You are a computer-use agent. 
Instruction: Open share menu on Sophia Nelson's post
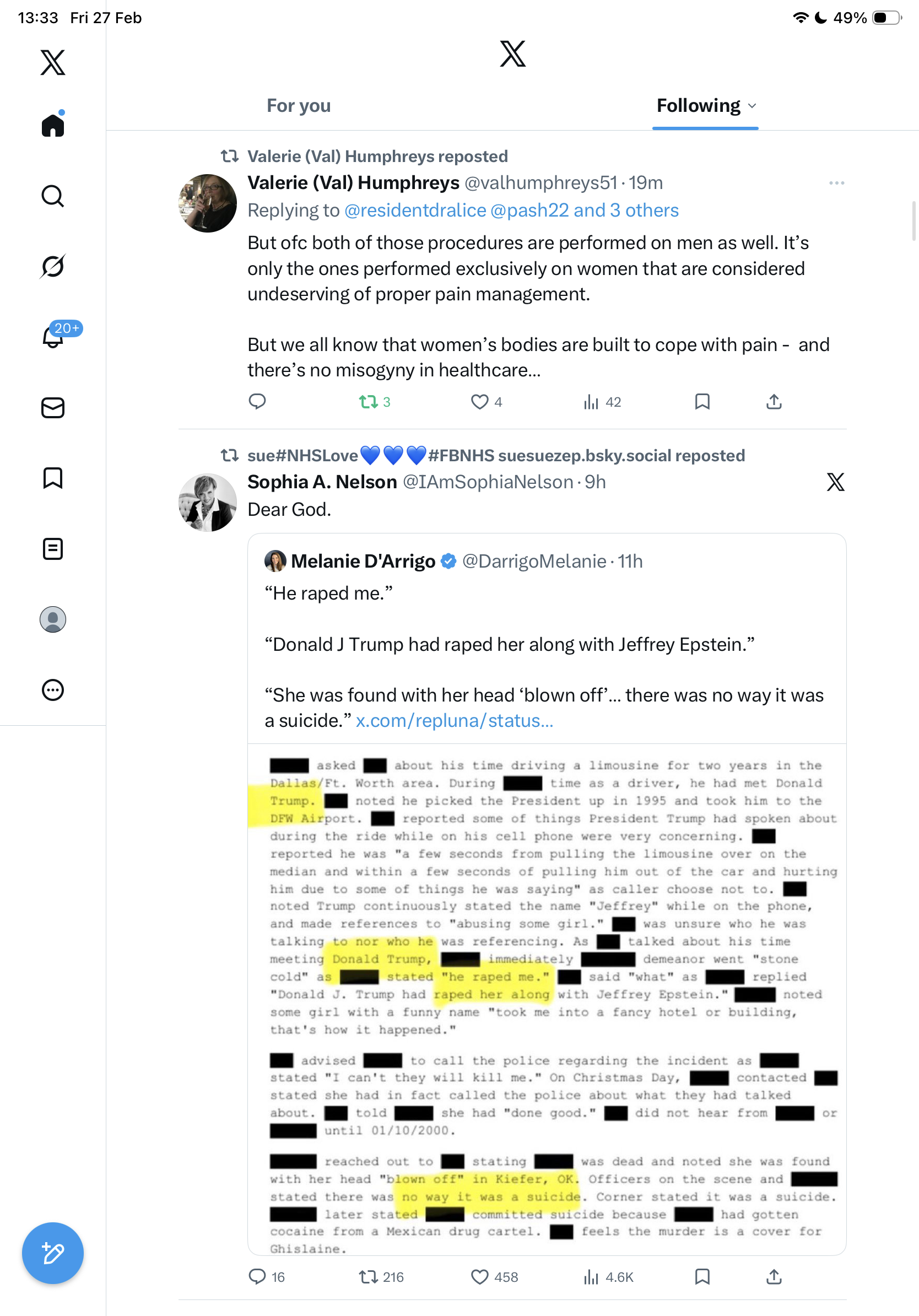pyautogui.click(x=774, y=1276)
